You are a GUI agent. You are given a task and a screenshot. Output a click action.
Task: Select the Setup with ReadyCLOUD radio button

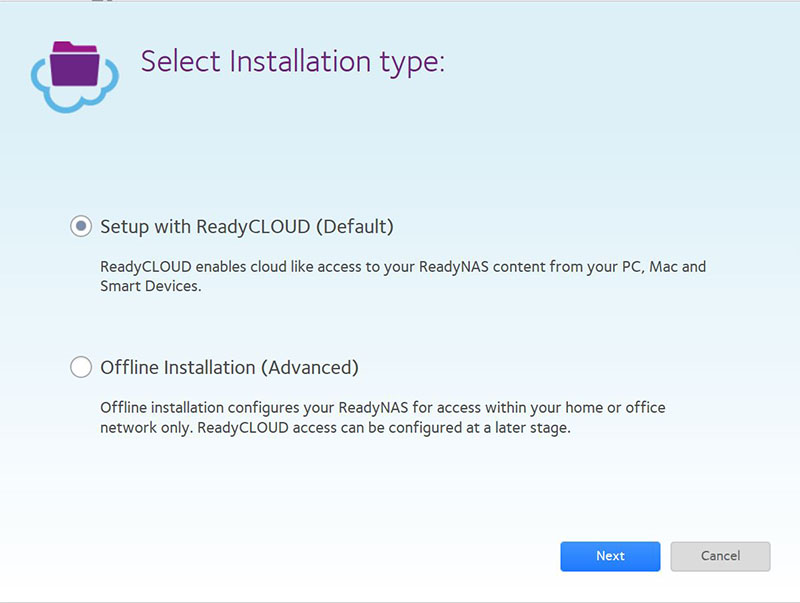[81, 227]
